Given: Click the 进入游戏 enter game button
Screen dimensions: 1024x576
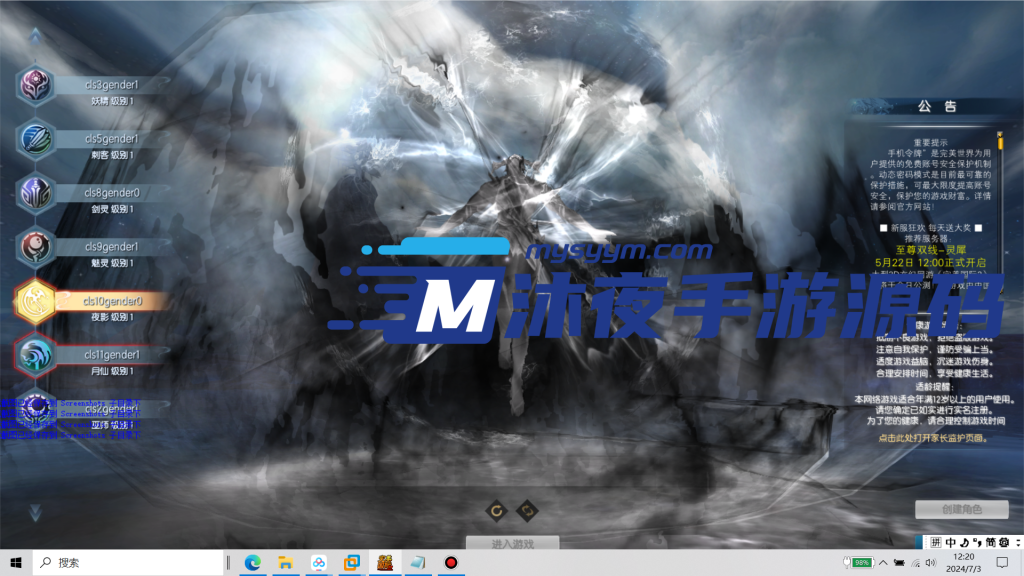Looking at the screenshot, I should [x=512, y=544].
